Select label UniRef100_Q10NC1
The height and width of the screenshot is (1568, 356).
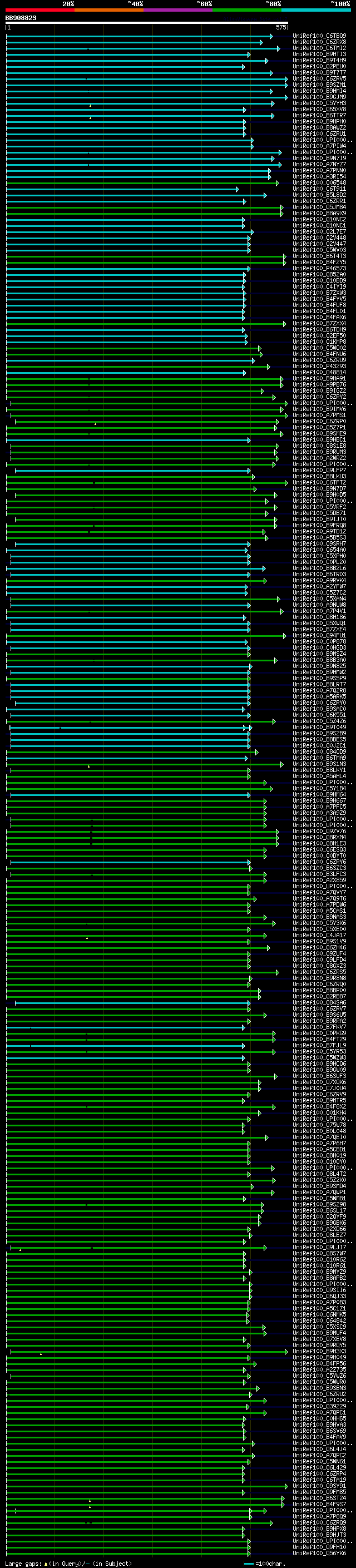[x=319, y=226]
